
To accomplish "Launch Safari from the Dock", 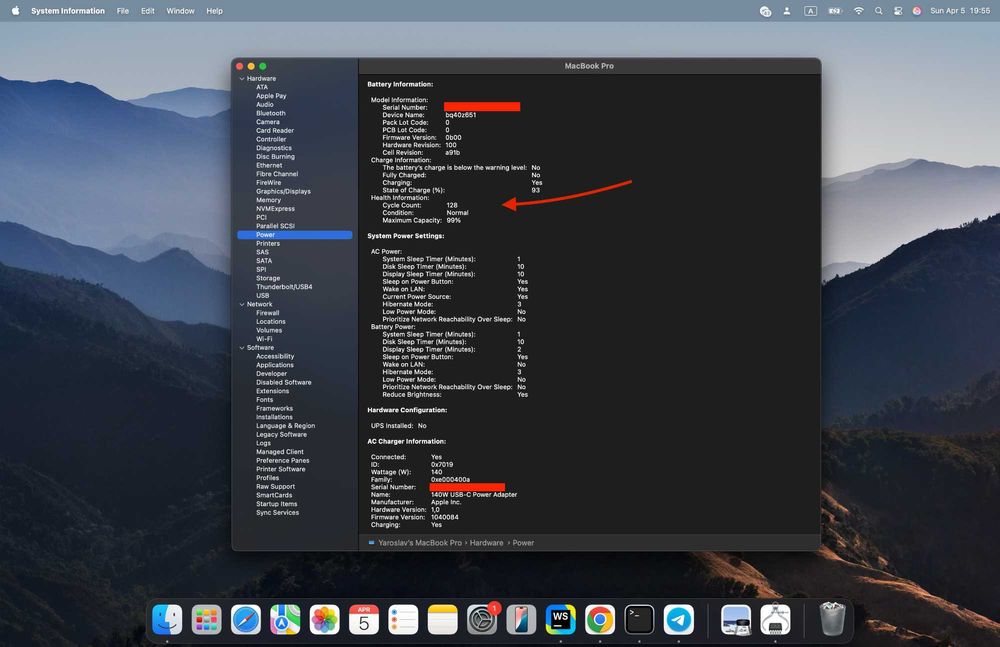I will pyautogui.click(x=246, y=620).
